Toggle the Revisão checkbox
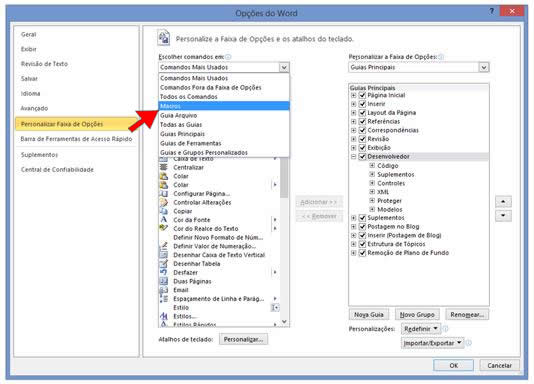This screenshot has width=534, height=384. [363, 139]
